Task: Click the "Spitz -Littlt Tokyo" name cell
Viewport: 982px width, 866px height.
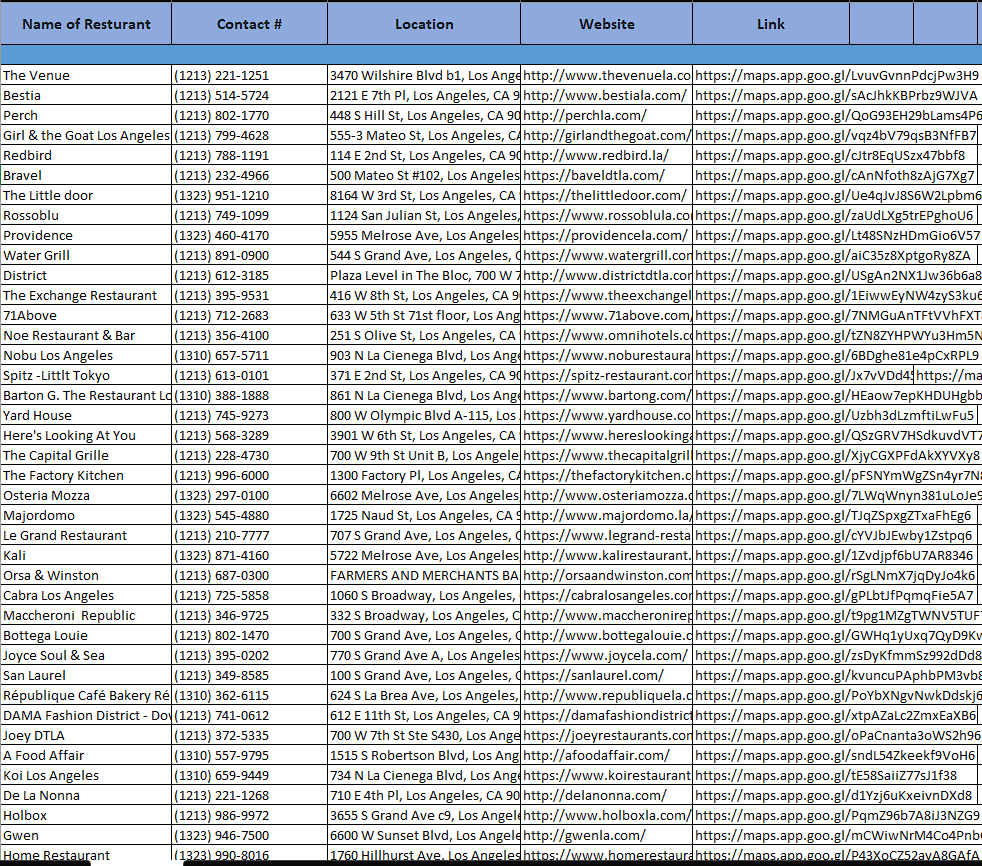Action: pos(86,376)
